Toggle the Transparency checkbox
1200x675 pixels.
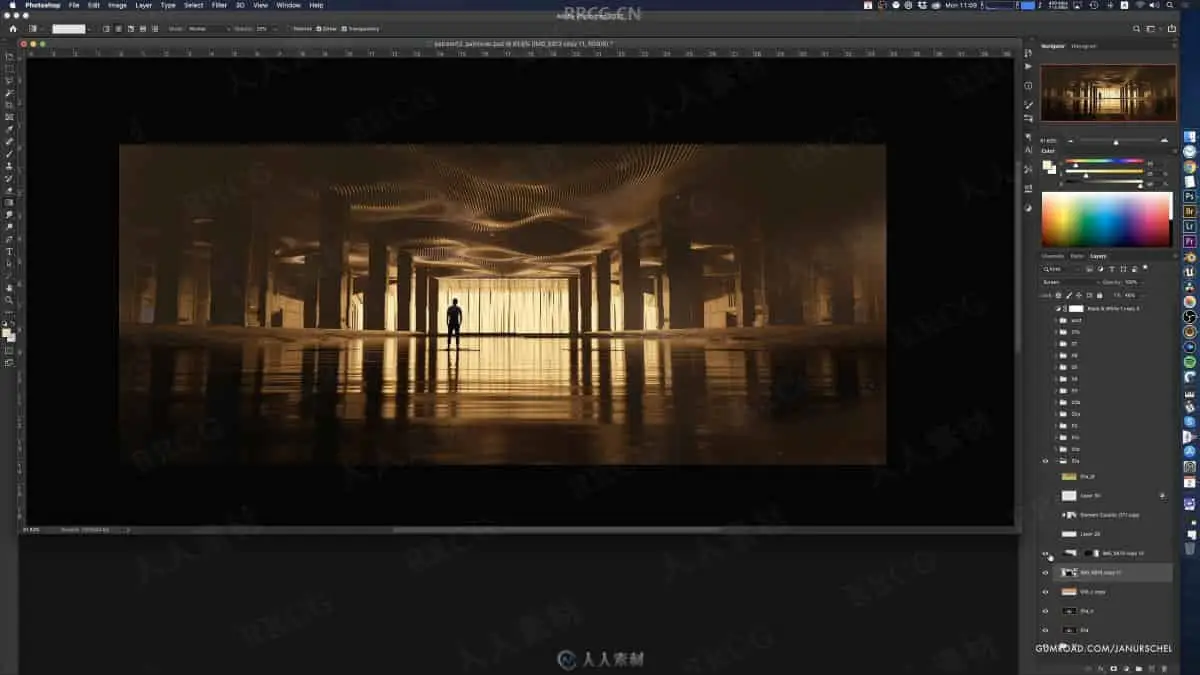click(x=343, y=28)
